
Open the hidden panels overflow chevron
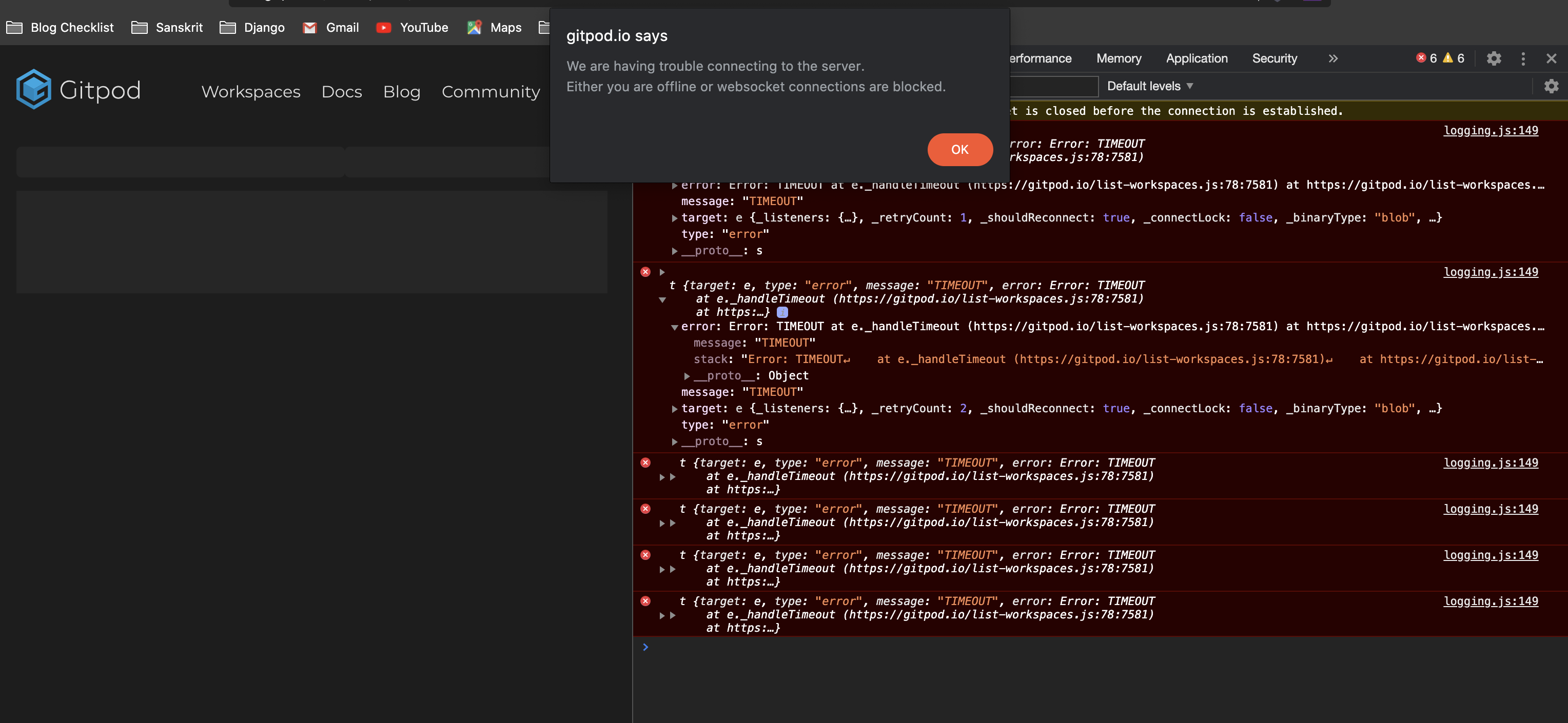[x=1334, y=58]
